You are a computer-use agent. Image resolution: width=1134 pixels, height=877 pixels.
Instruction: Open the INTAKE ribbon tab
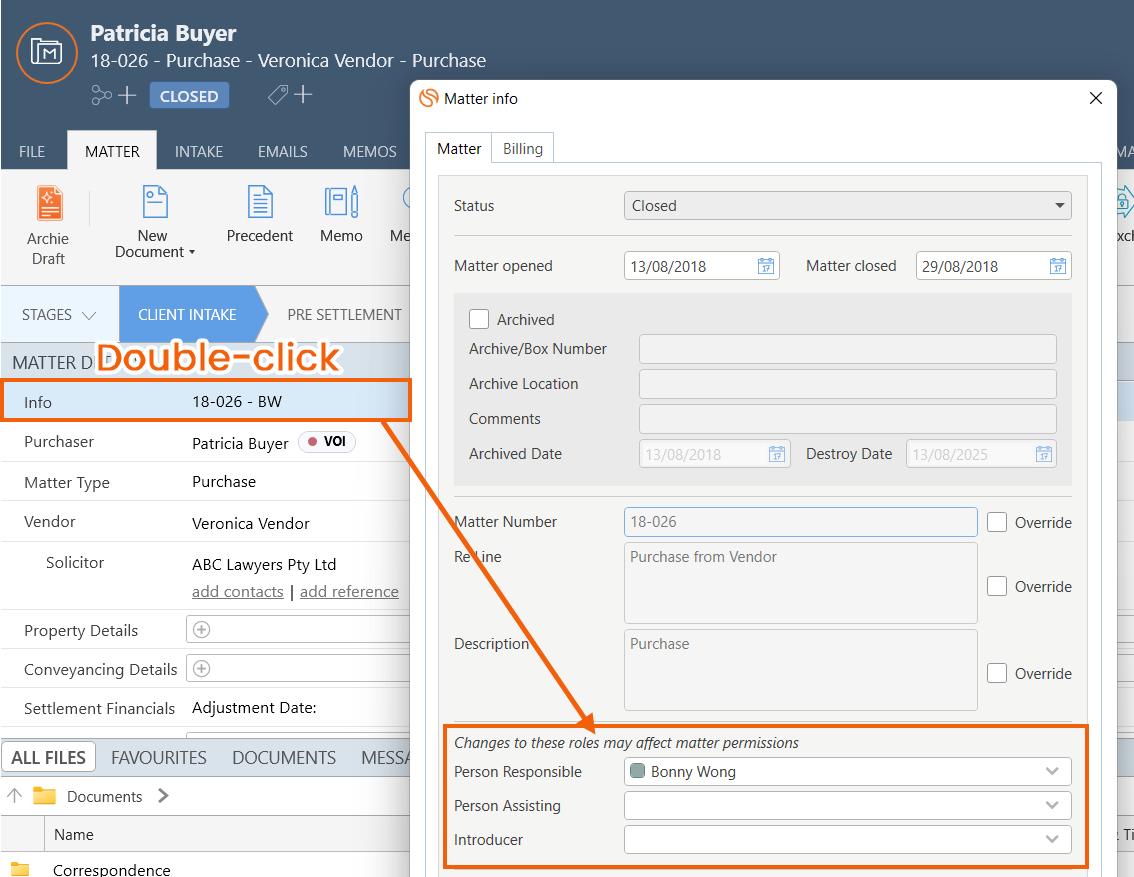coord(199,152)
